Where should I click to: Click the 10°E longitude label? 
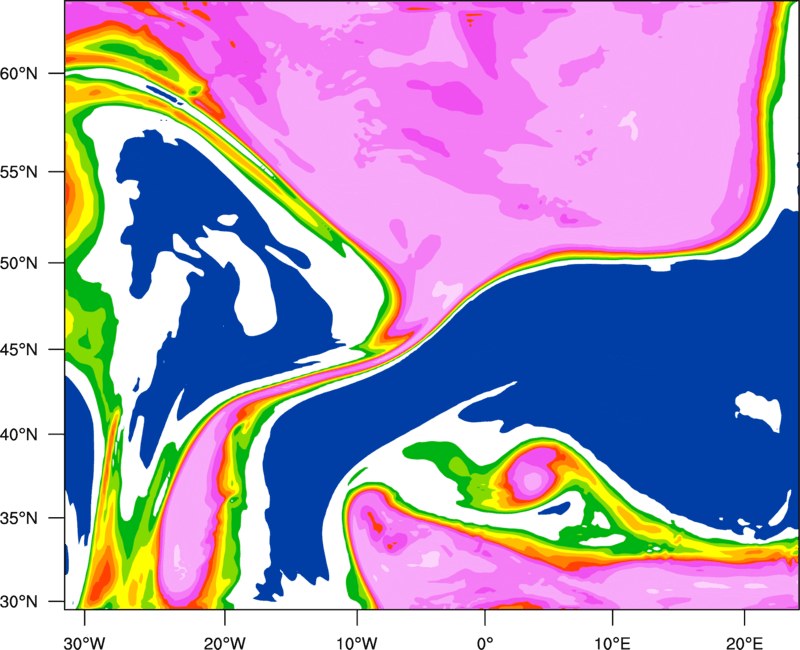tap(613, 643)
